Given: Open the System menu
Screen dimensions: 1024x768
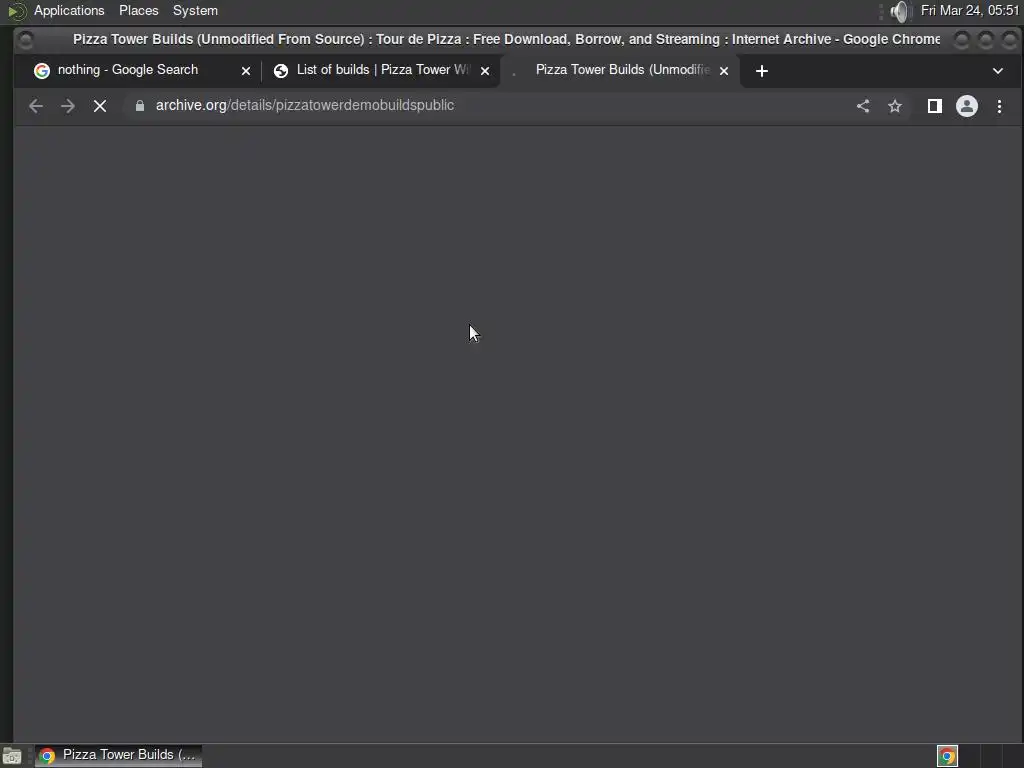Looking at the screenshot, I should point(195,10).
